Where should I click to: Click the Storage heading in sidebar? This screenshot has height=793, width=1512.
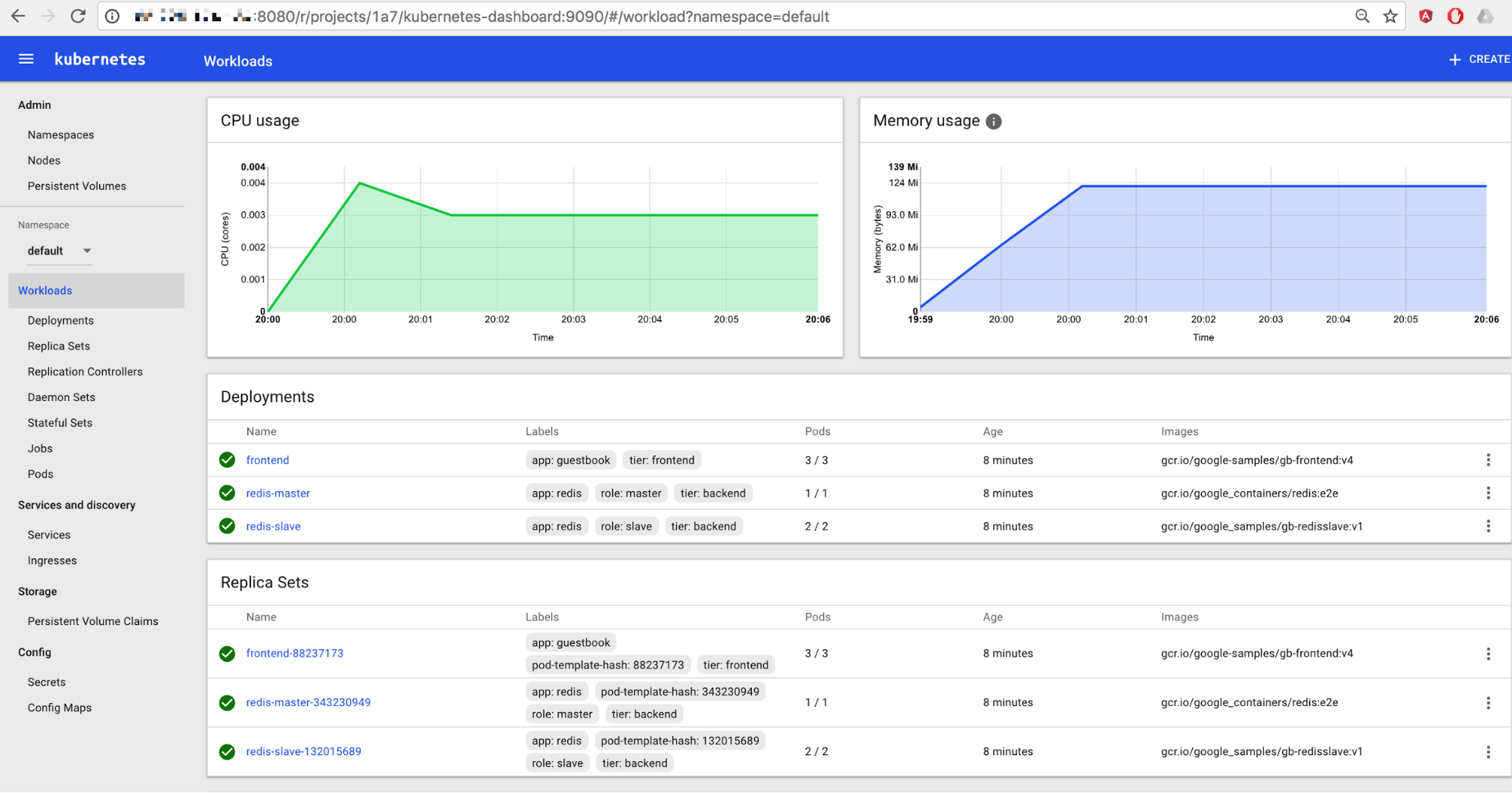pyautogui.click(x=37, y=592)
